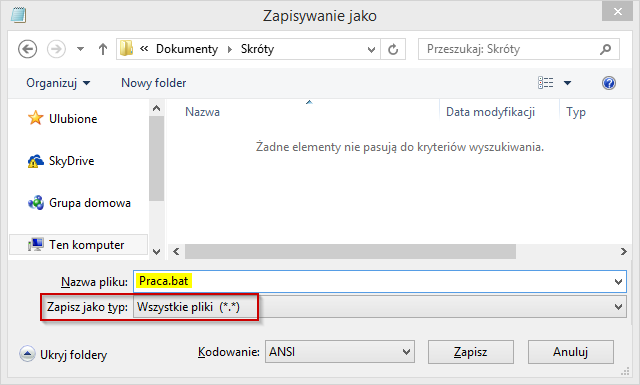640x385 pixels.
Task: Click horizontal scrollbar left arrow
Action: pyautogui.click(x=176, y=251)
